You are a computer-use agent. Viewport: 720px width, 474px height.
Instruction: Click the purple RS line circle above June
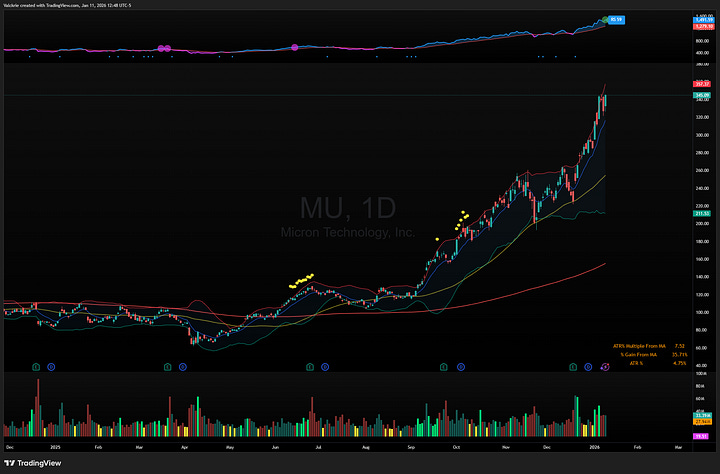click(x=295, y=47)
